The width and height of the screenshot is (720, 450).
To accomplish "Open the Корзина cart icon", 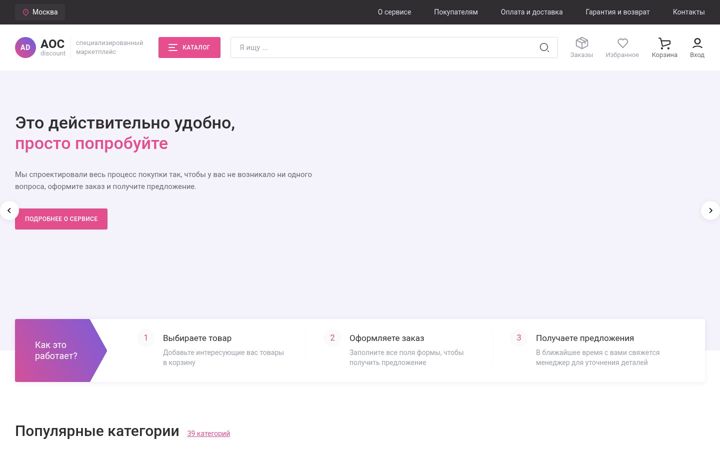I will 664,47.
